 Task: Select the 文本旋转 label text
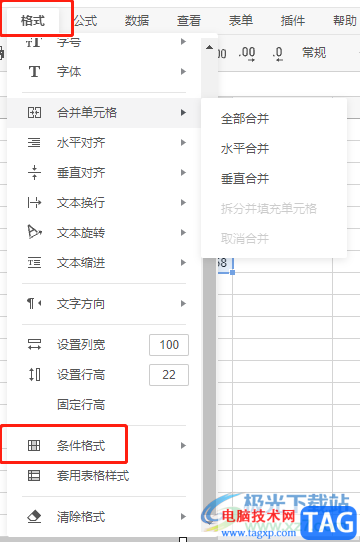[81, 233]
